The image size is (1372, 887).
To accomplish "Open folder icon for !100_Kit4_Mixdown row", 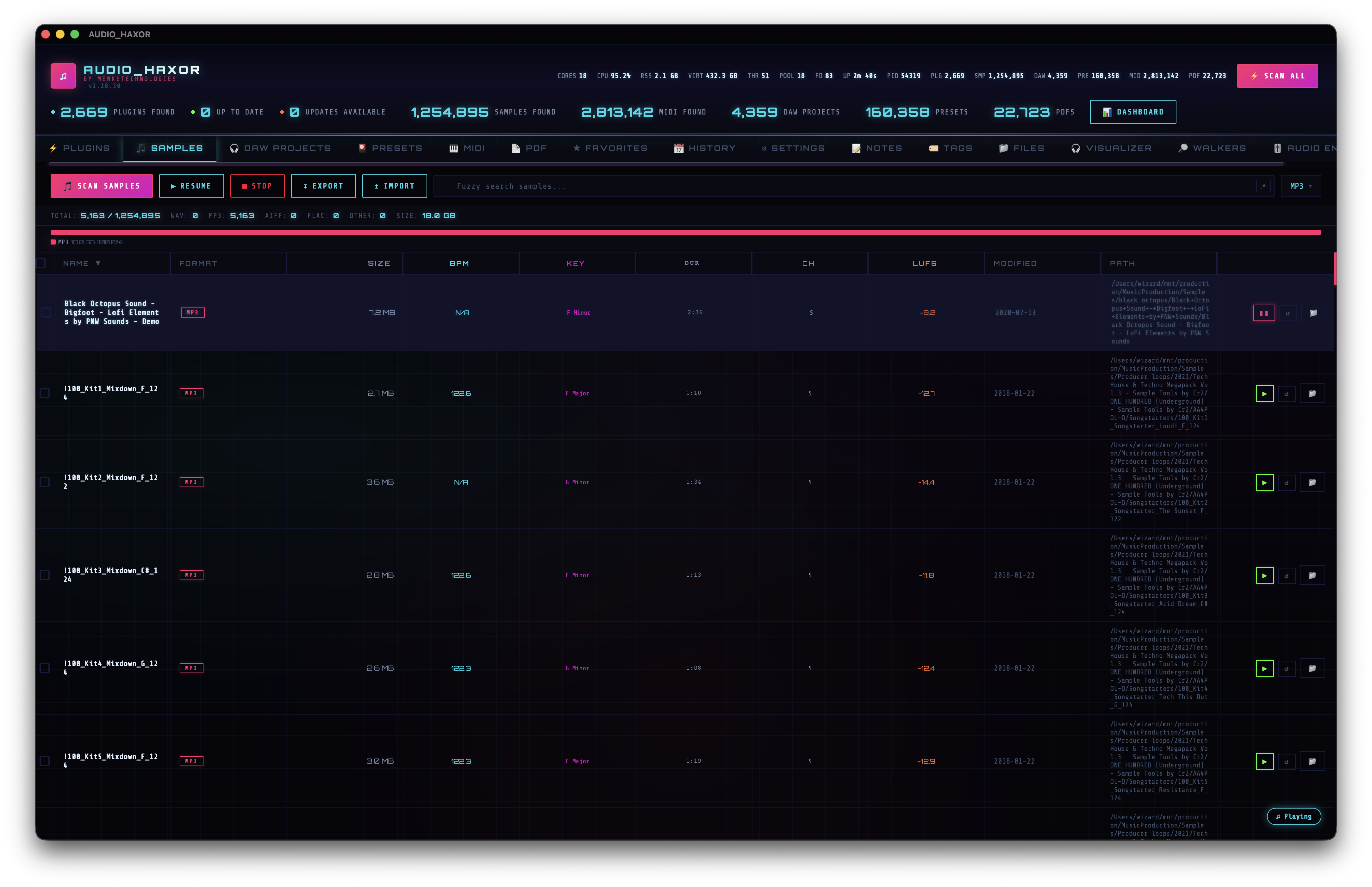I will coord(1312,668).
